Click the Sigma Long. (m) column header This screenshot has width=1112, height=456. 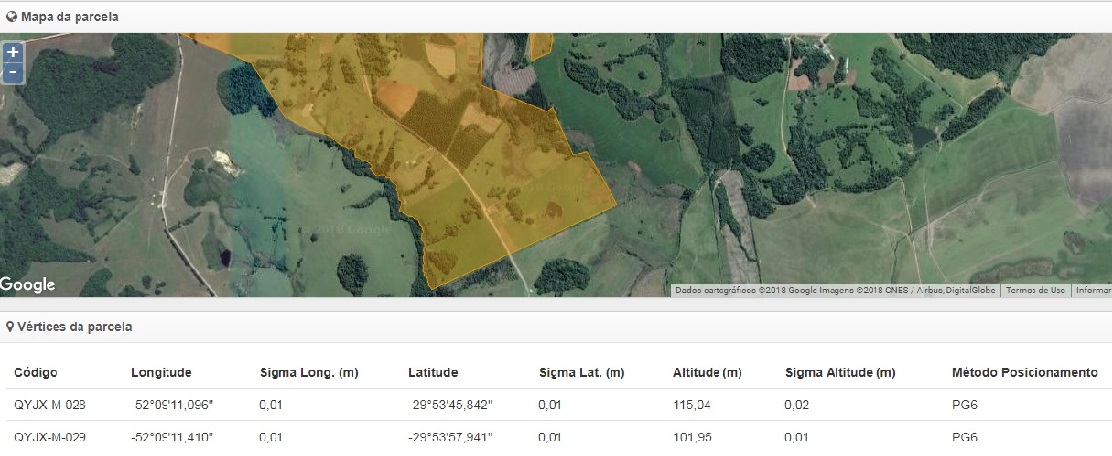[308, 373]
